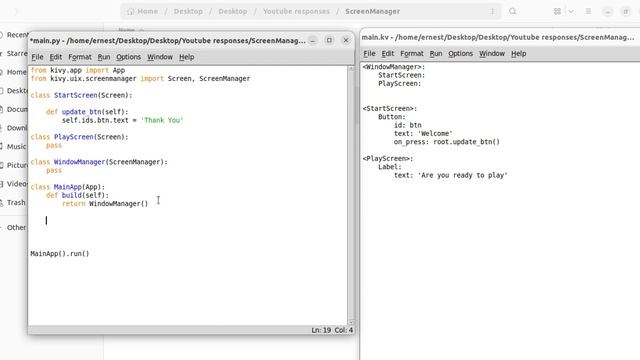640x360 pixels.
Task: Switch to grid view in file manager
Action: point(557,11)
